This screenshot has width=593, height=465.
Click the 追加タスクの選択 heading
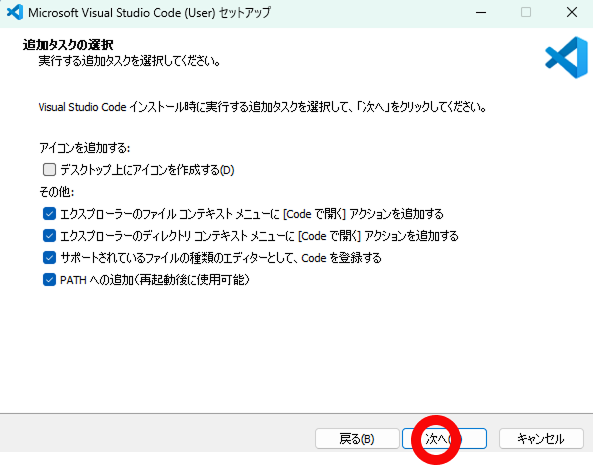pyautogui.click(x=68, y=45)
